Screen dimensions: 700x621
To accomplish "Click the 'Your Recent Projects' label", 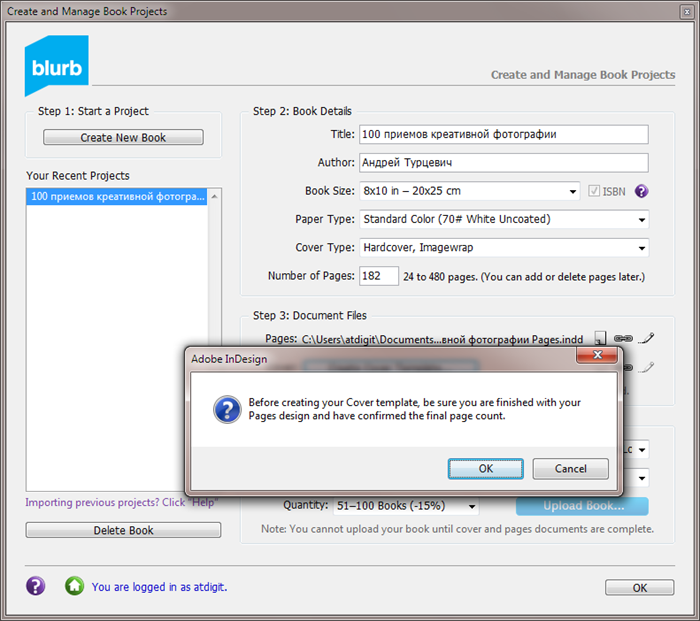I will coord(78,176).
